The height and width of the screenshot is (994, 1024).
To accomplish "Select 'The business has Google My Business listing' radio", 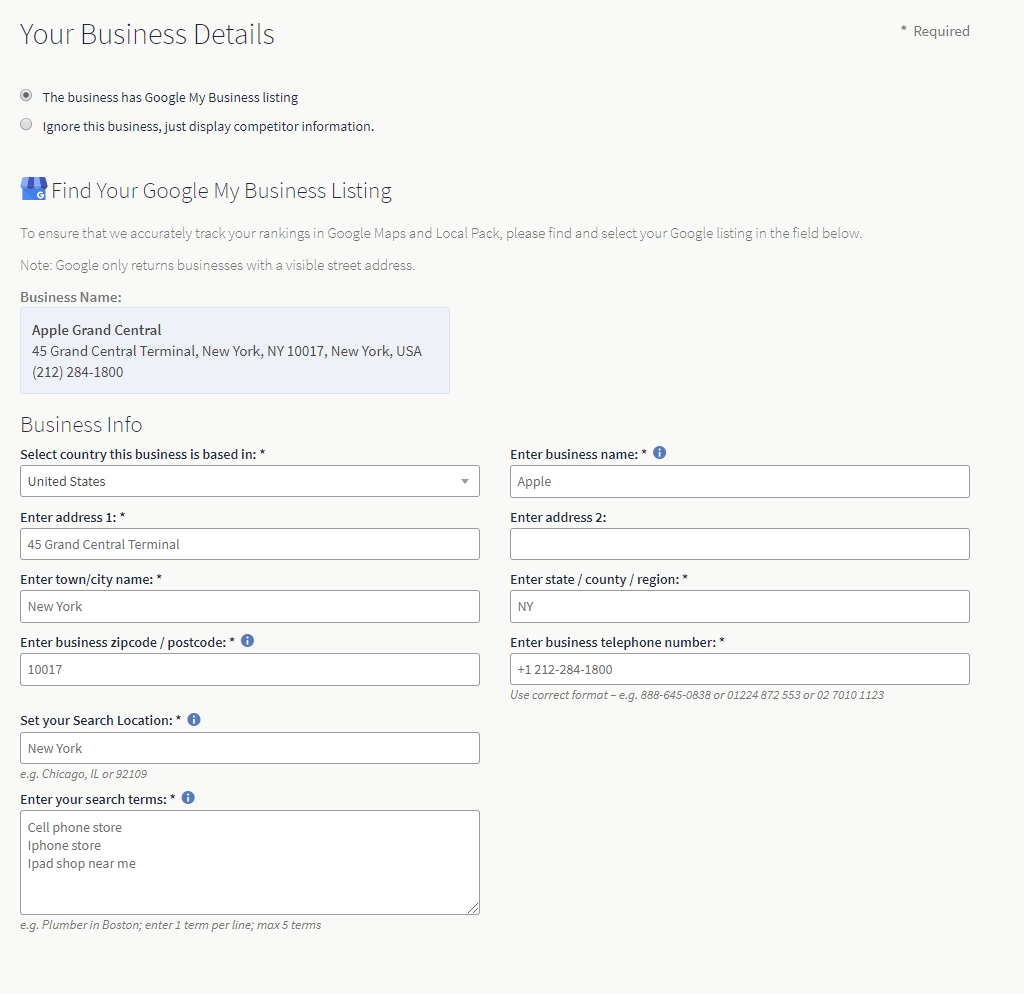I will click(26, 95).
